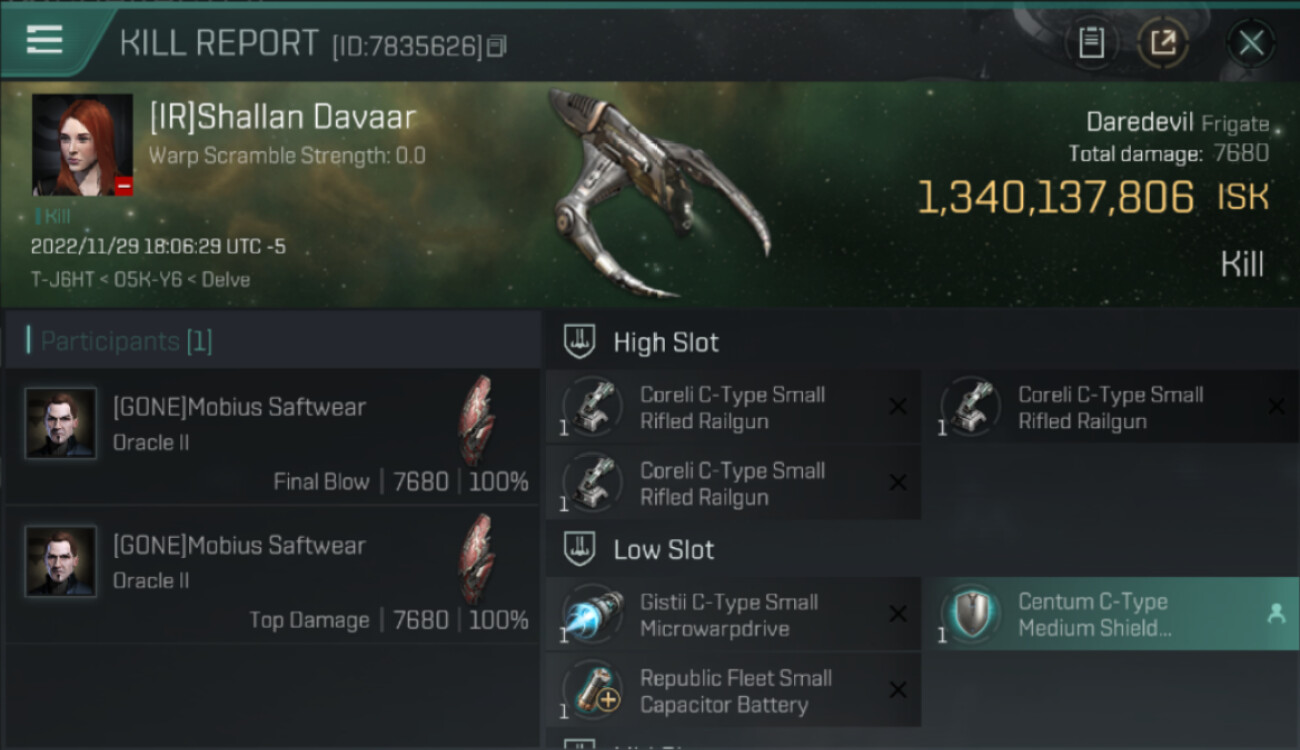Screen dimensions: 1300x750
Task: Click Top Damage Mobius Saftwear portrait
Action: click(x=61, y=562)
